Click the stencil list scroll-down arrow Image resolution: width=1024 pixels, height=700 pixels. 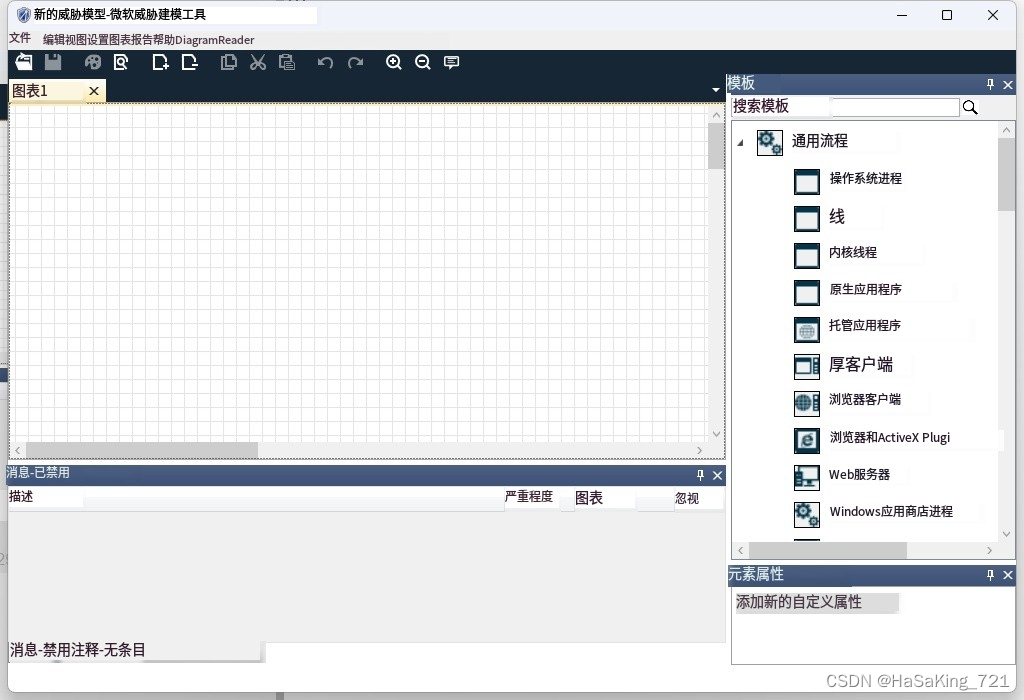click(x=1006, y=533)
